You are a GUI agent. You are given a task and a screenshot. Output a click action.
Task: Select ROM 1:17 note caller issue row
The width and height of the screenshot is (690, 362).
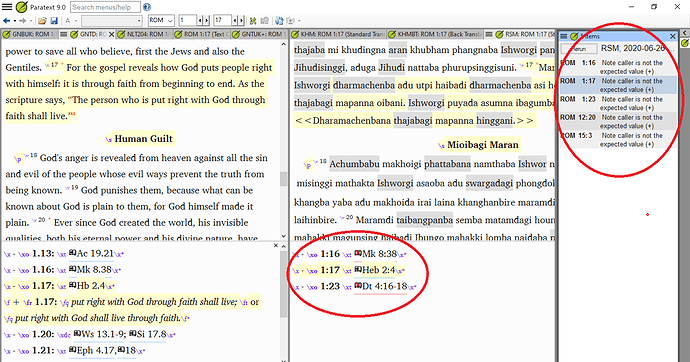618,85
